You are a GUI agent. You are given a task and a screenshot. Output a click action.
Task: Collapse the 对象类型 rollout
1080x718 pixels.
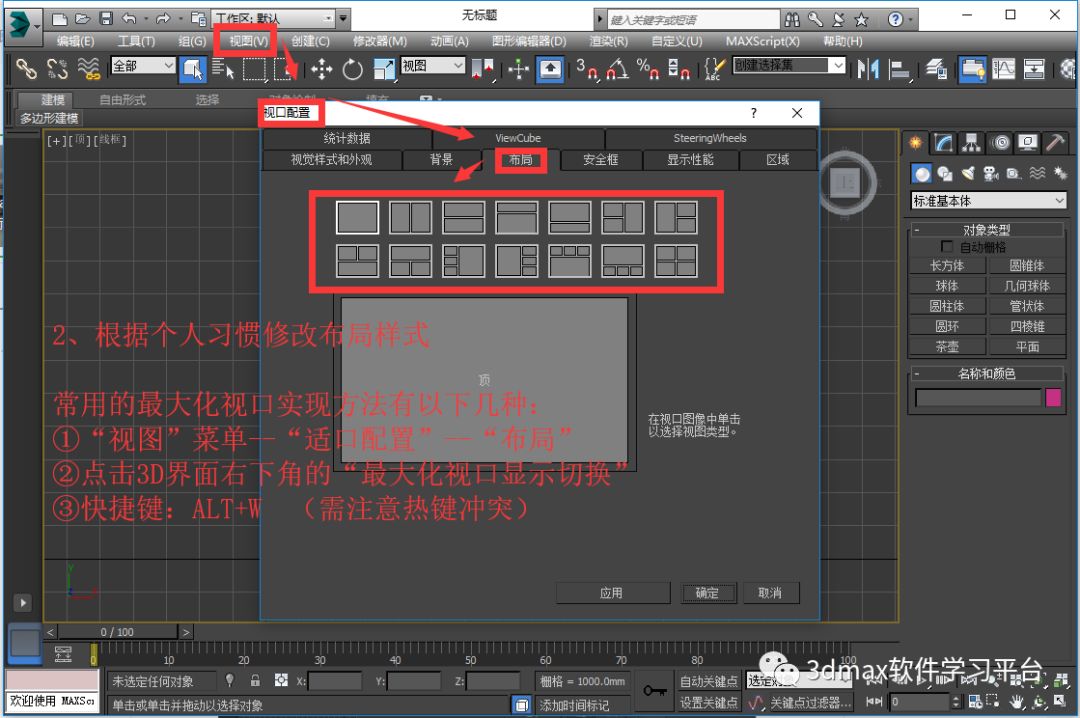point(987,229)
